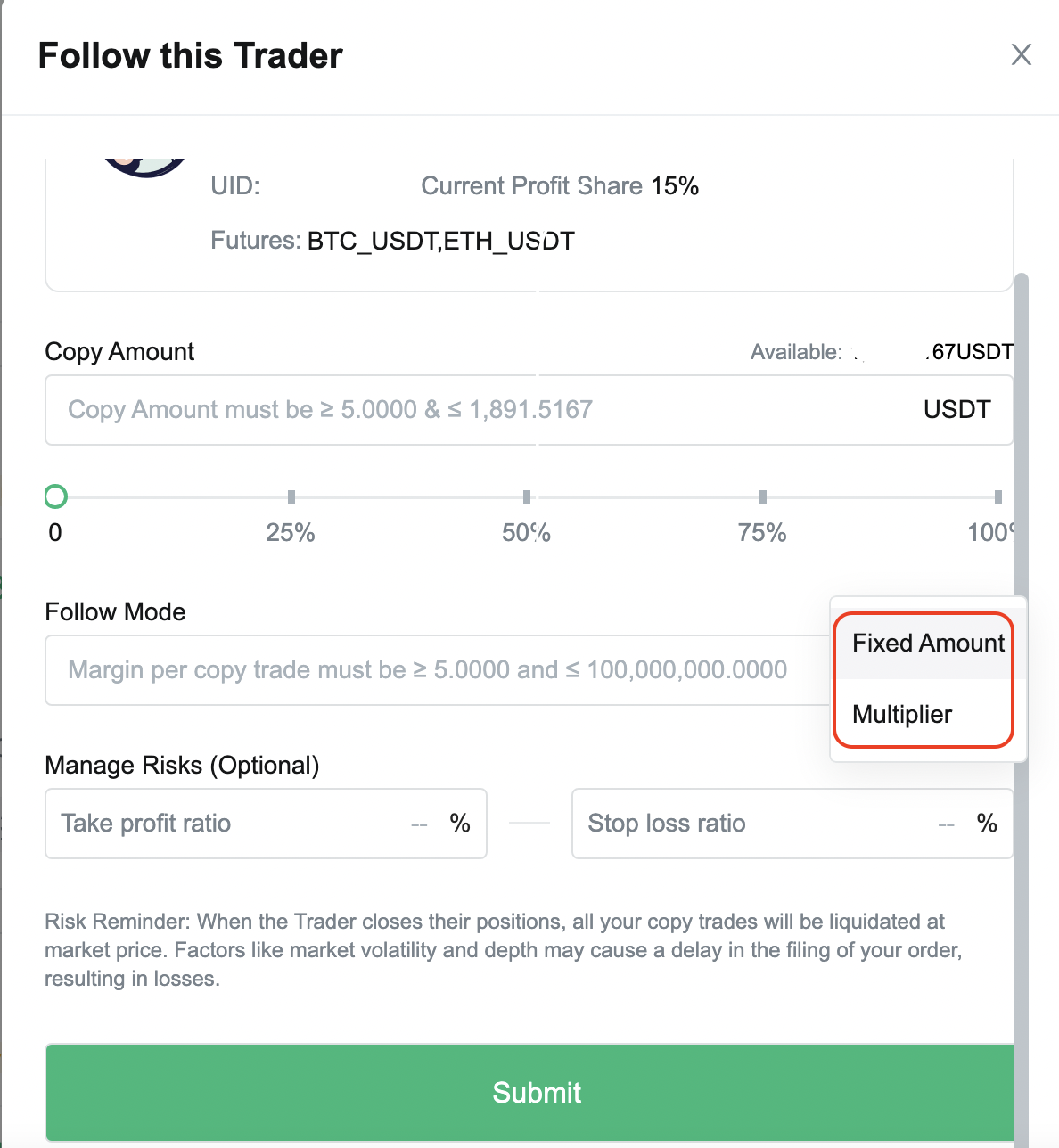Click the Take profit ratio field
Image resolution: width=1059 pixels, height=1148 pixels.
coord(232,824)
